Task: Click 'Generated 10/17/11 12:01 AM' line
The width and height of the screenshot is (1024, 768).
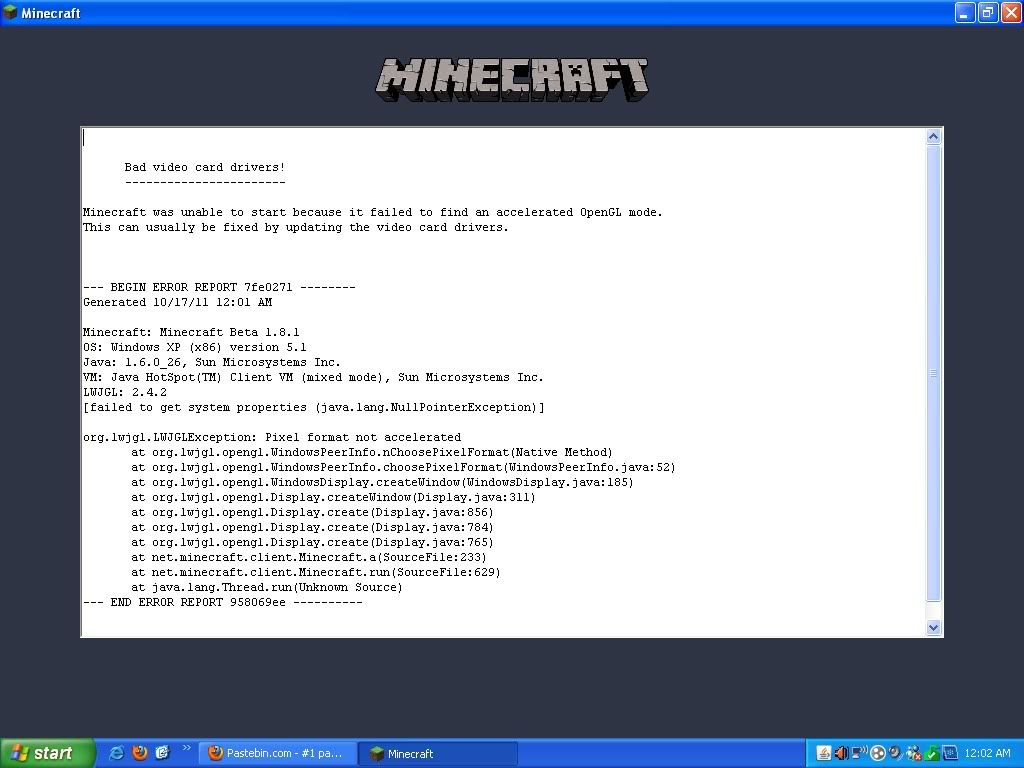Action: pos(178,302)
